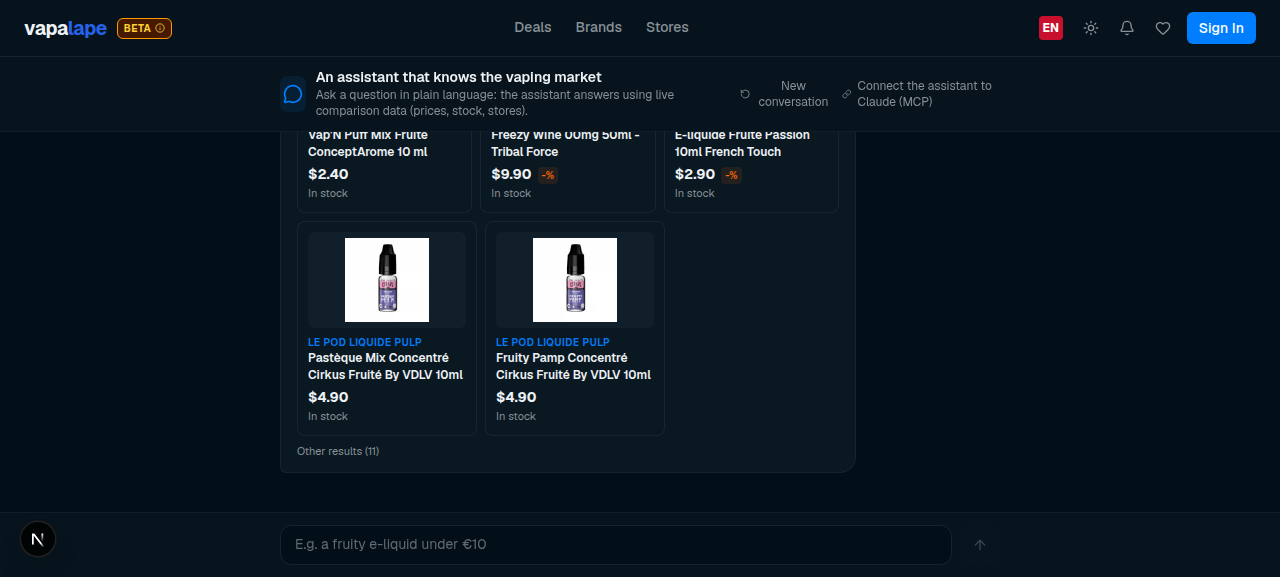Focus the fruity e-liquid question input
Screen dimensions: 1280x577
(615, 545)
